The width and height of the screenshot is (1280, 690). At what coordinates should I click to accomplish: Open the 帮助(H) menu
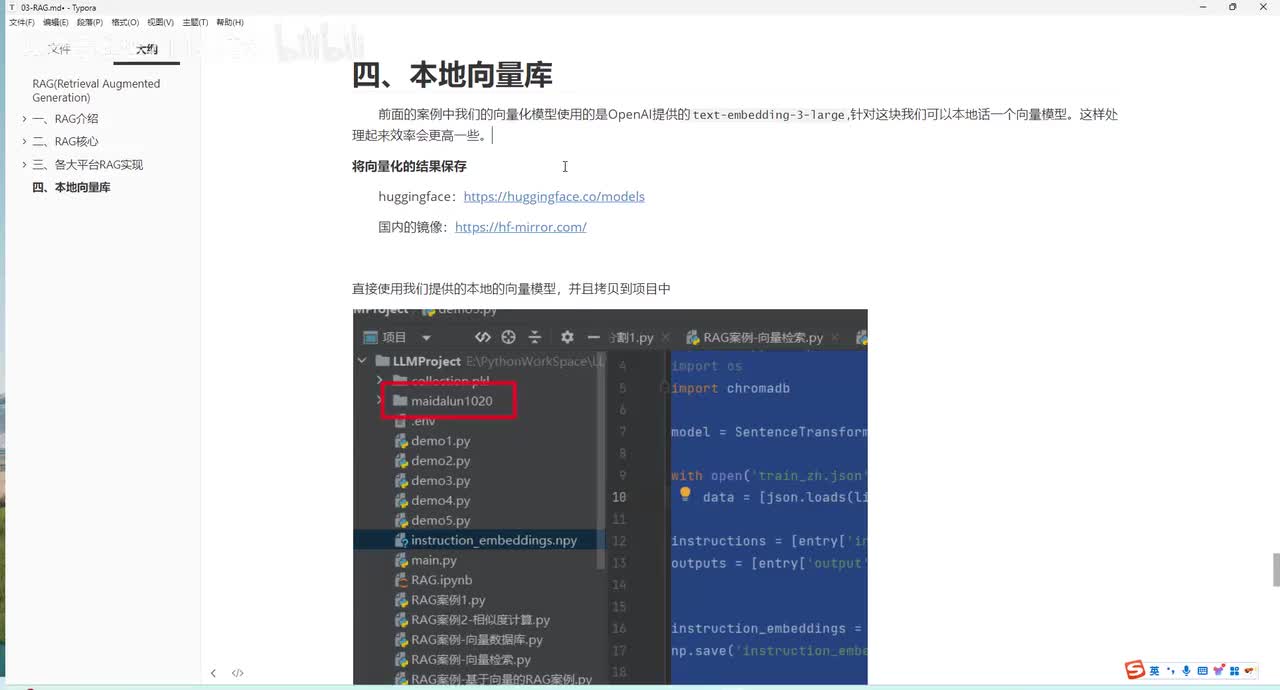click(x=230, y=22)
